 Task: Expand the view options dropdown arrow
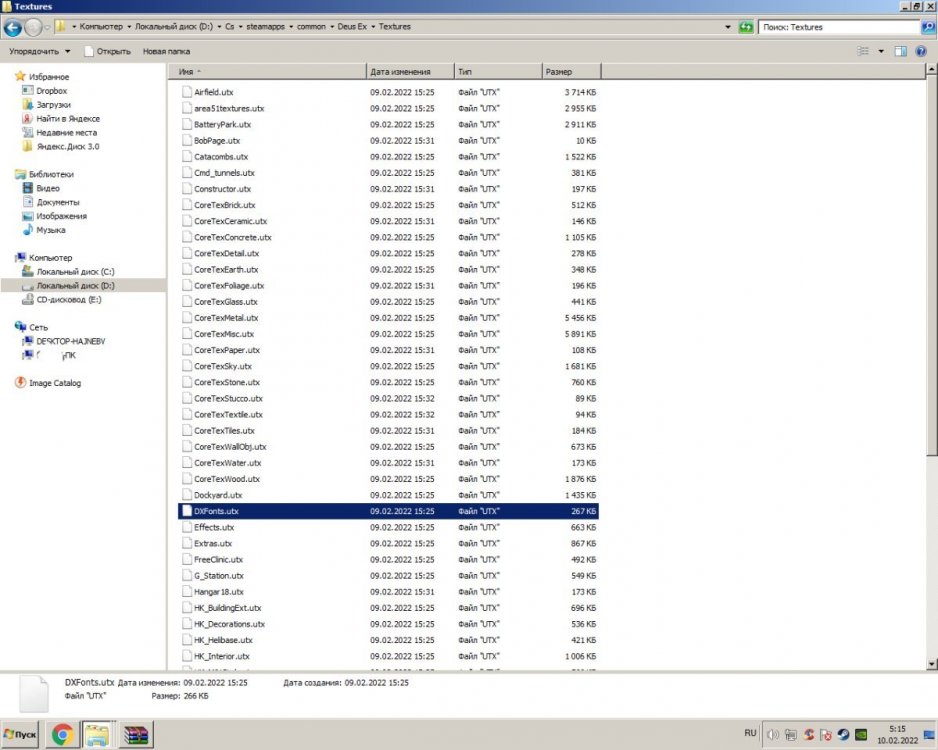click(881, 51)
